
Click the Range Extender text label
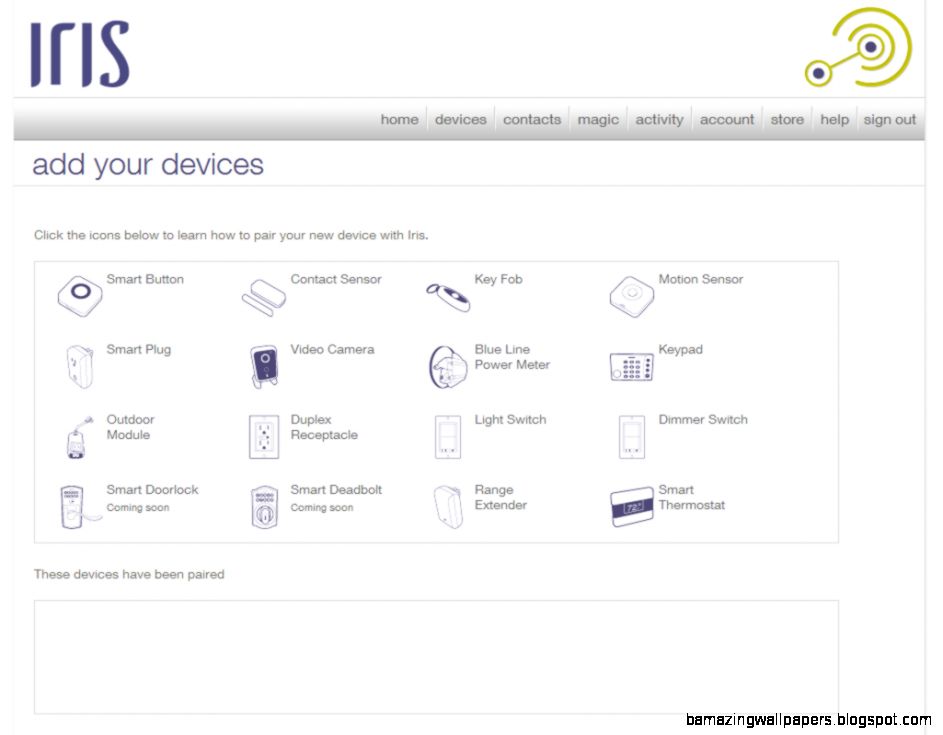click(x=500, y=498)
